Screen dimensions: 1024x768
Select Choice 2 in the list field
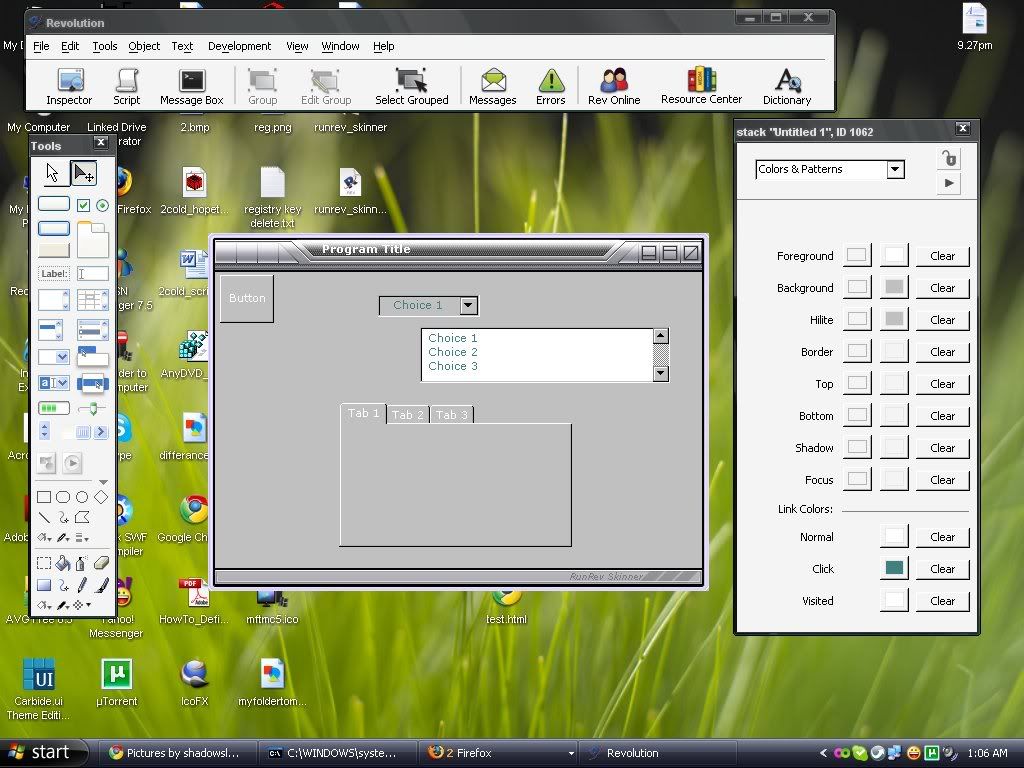click(453, 352)
